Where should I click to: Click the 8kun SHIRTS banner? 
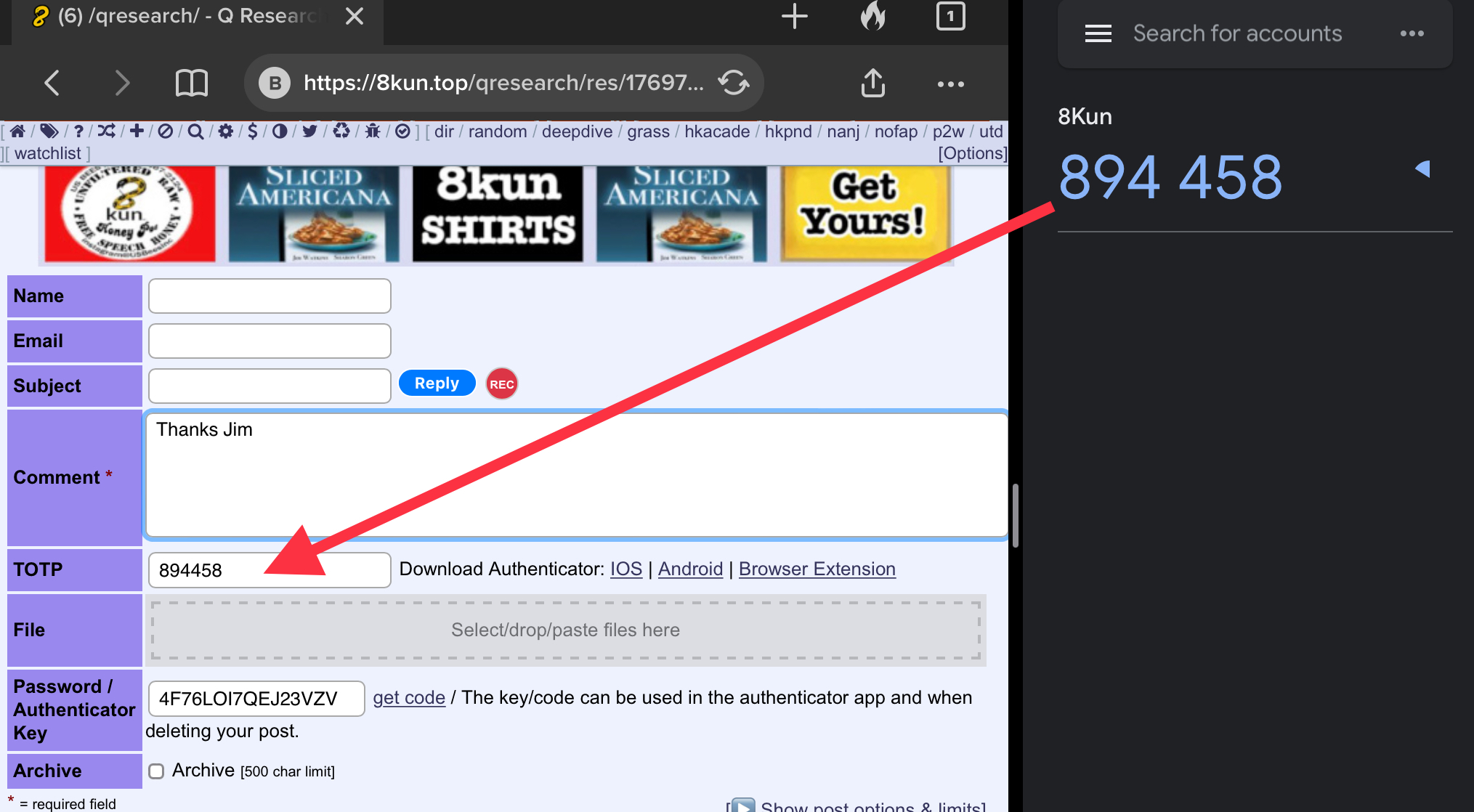coord(498,214)
